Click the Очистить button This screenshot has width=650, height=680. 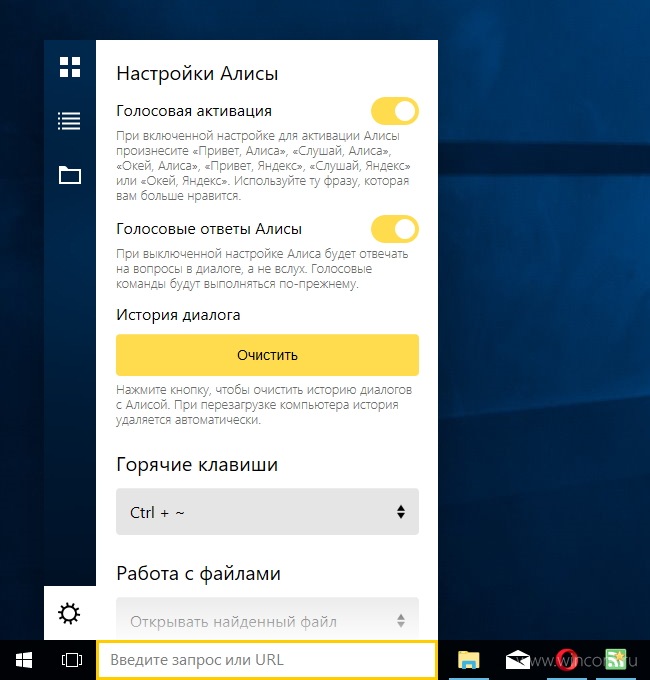[x=267, y=355]
